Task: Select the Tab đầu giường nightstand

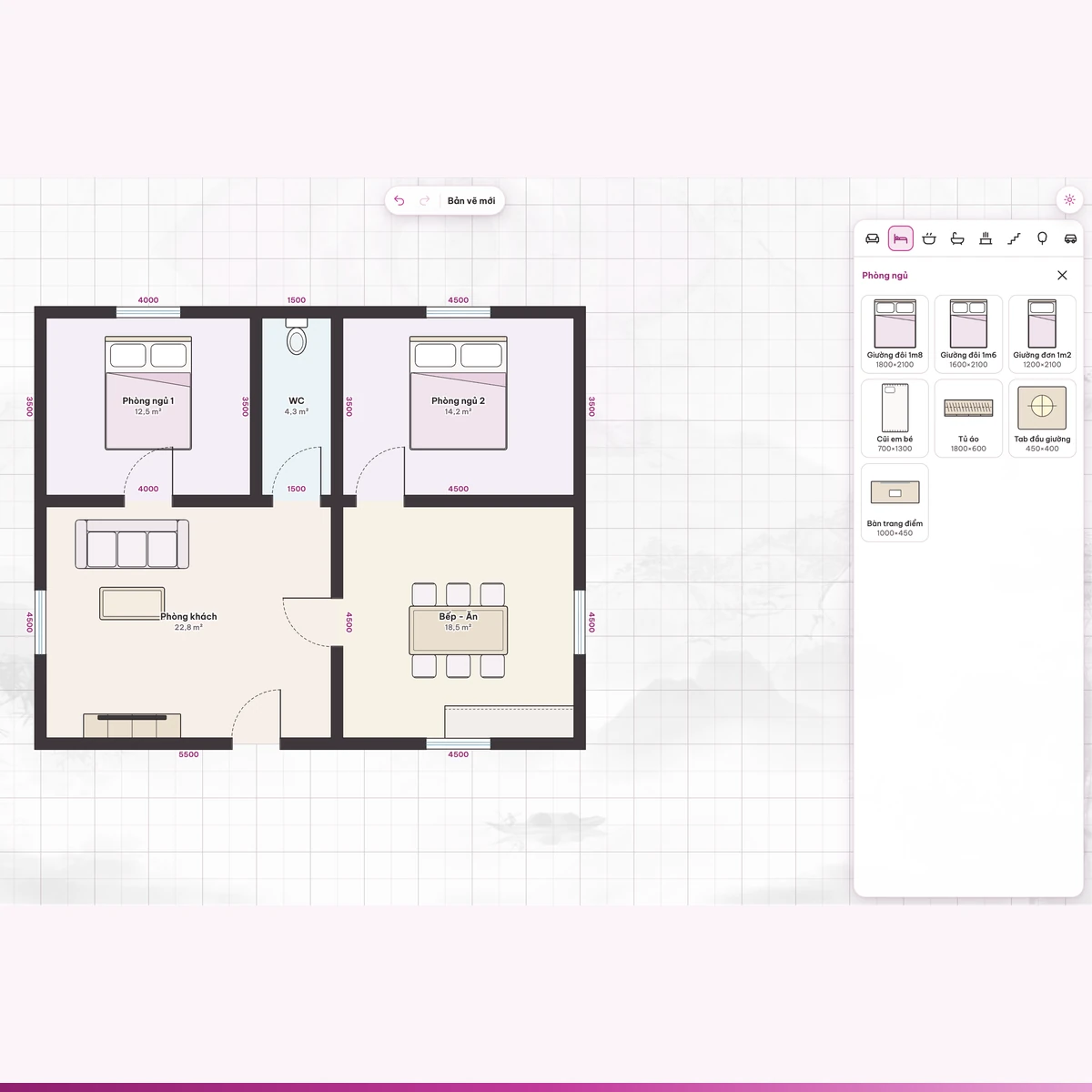Action: [1042, 419]
